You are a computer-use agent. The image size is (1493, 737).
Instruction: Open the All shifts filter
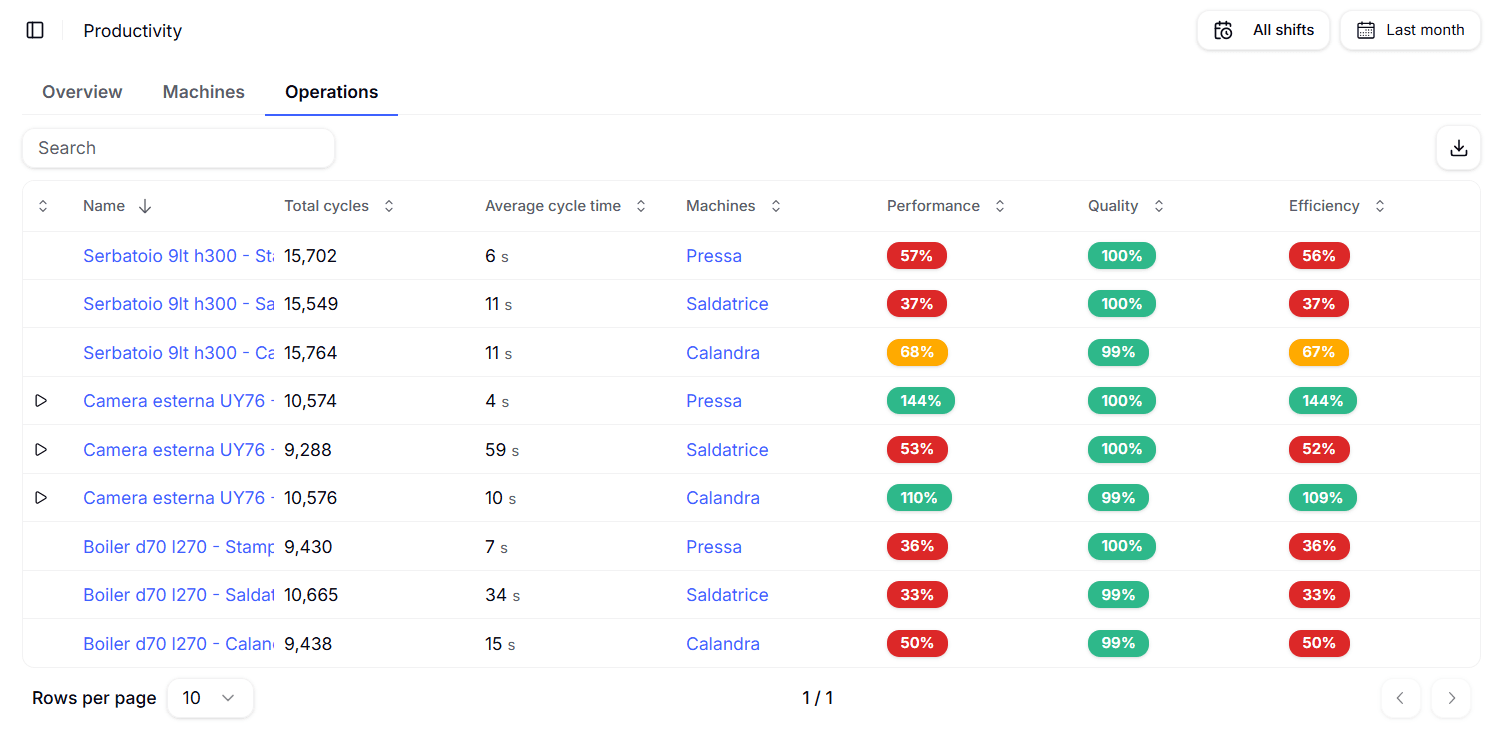pyautogui.click(x=1263, y=30)
